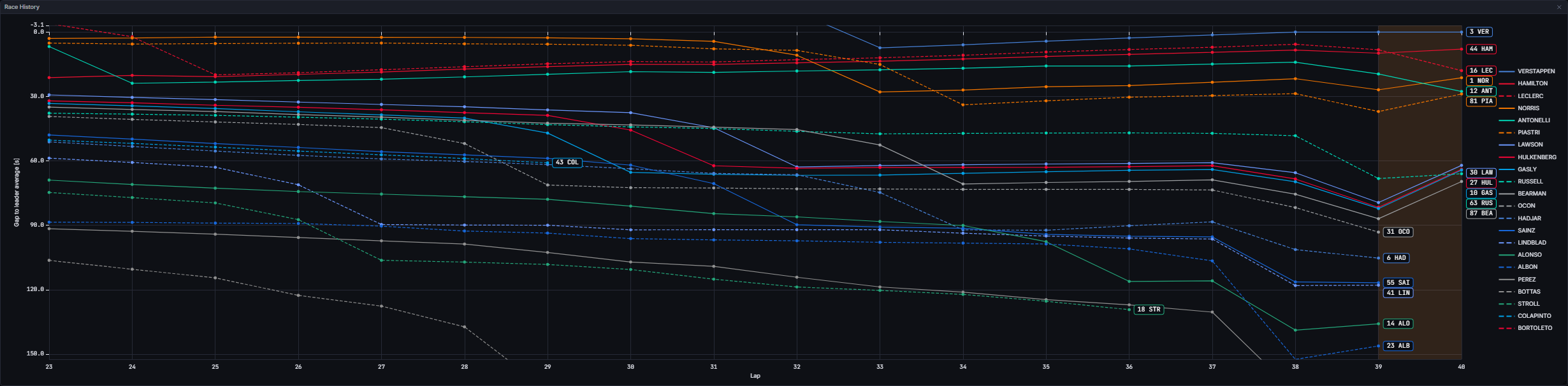Toggle HADJAR legend entry
The height and width of the screenshot is (386, 1568).
point(1520,218)
